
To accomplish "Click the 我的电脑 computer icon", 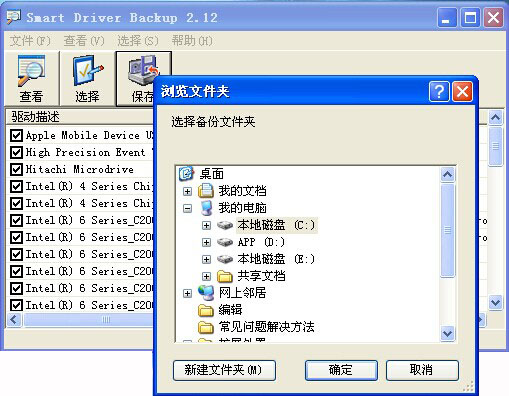I will (x=207, y=208).
